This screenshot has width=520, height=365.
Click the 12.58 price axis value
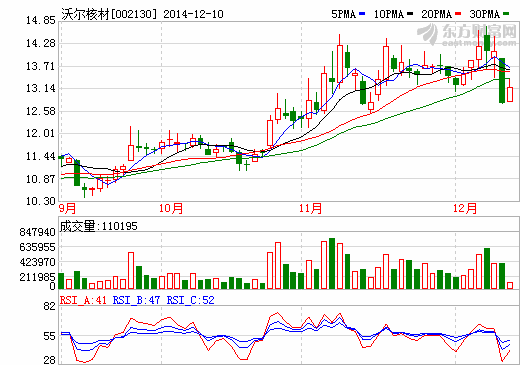coord(41,111)
